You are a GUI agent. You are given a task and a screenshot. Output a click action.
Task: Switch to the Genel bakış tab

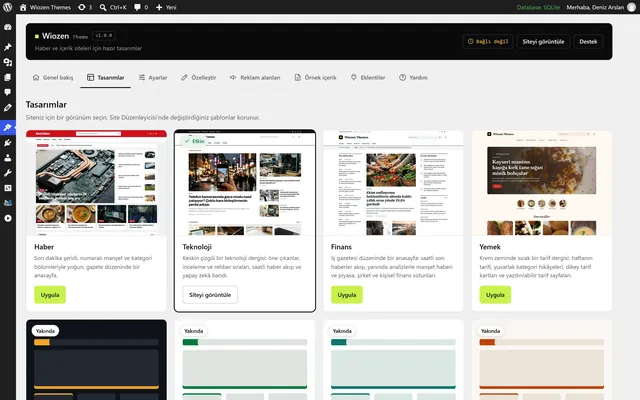[x=53, y=78]
